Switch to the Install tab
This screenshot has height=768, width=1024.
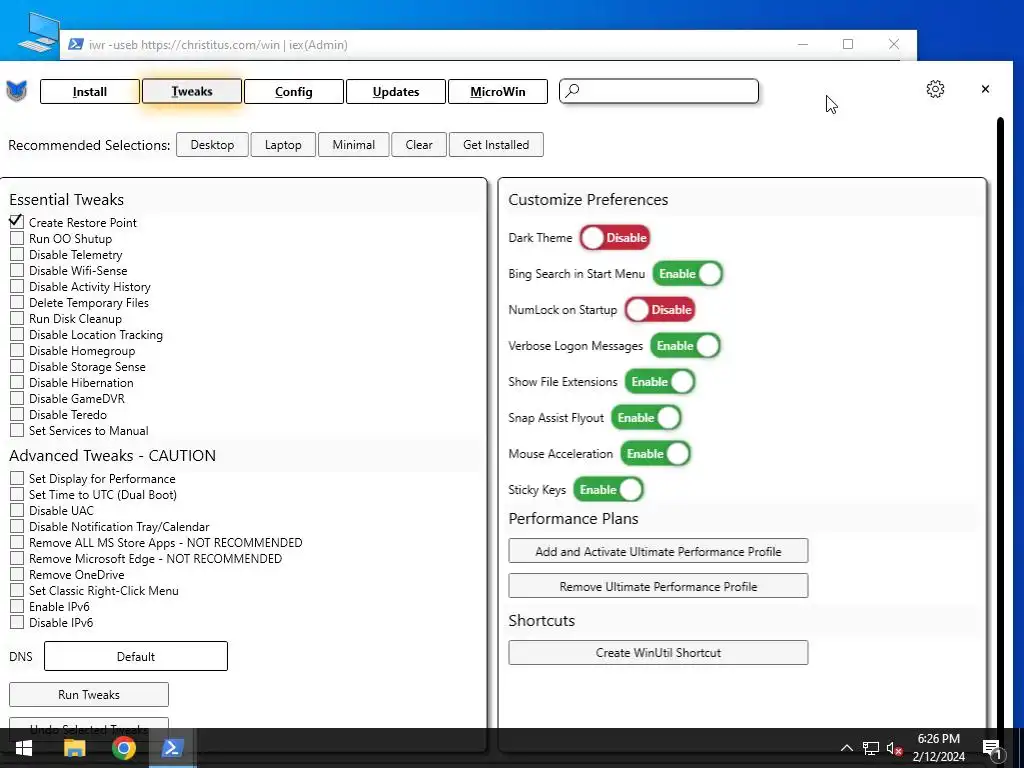click(x=89, y=91)
